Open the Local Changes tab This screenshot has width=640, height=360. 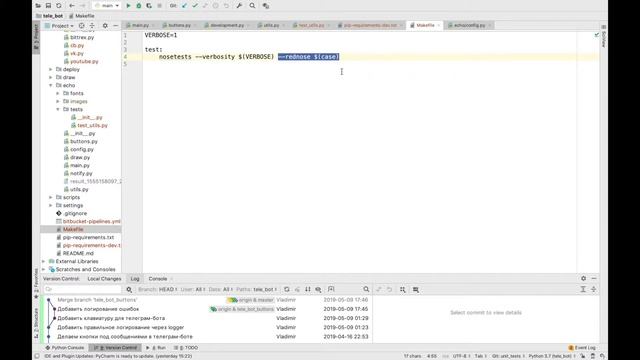pyautogui.click(x=104, y=279)
